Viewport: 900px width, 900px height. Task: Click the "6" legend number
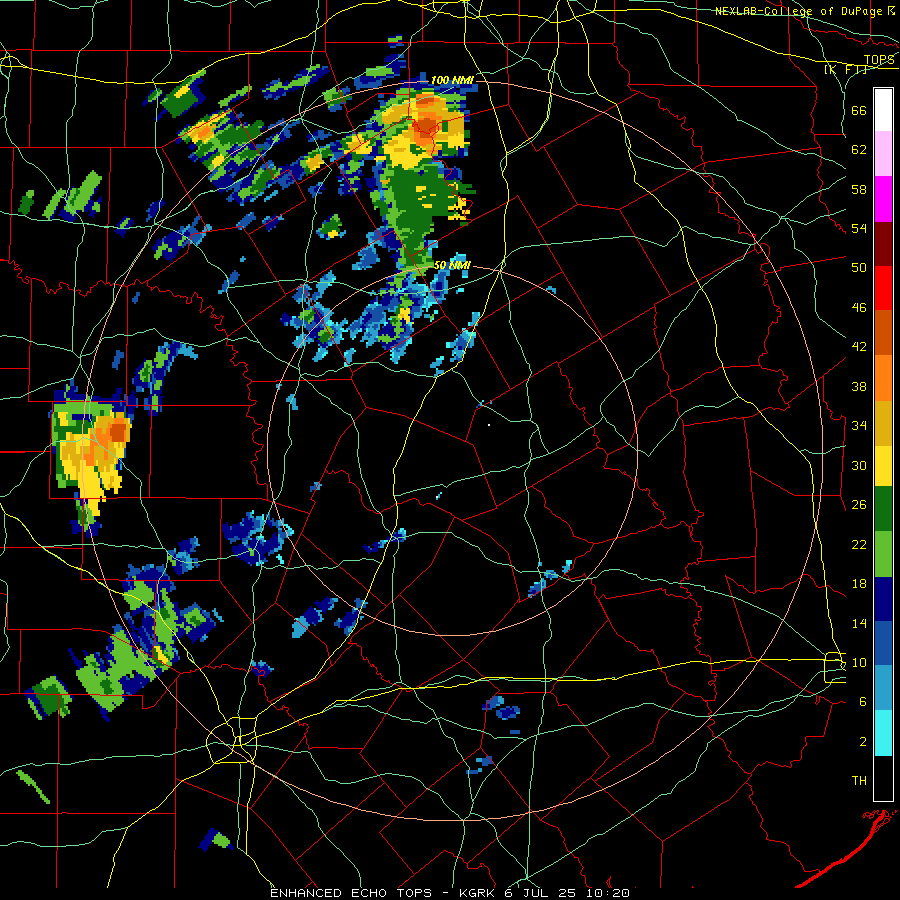pos(863,701)
